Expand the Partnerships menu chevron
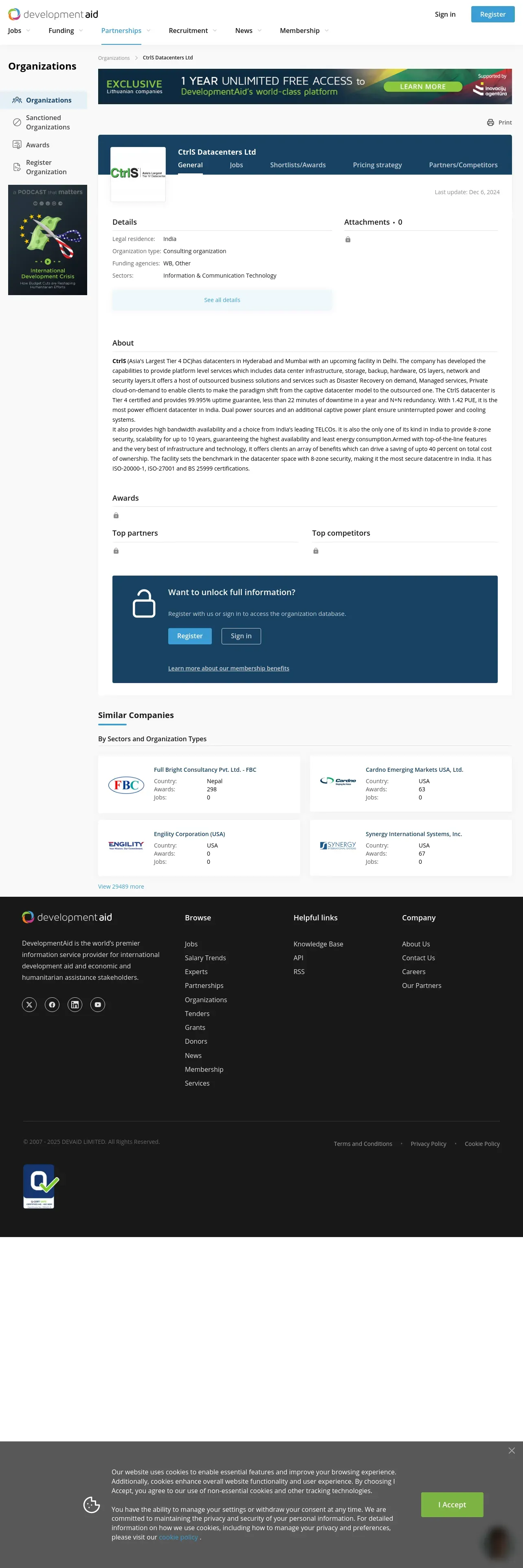523x1568 pixels. 148,31
